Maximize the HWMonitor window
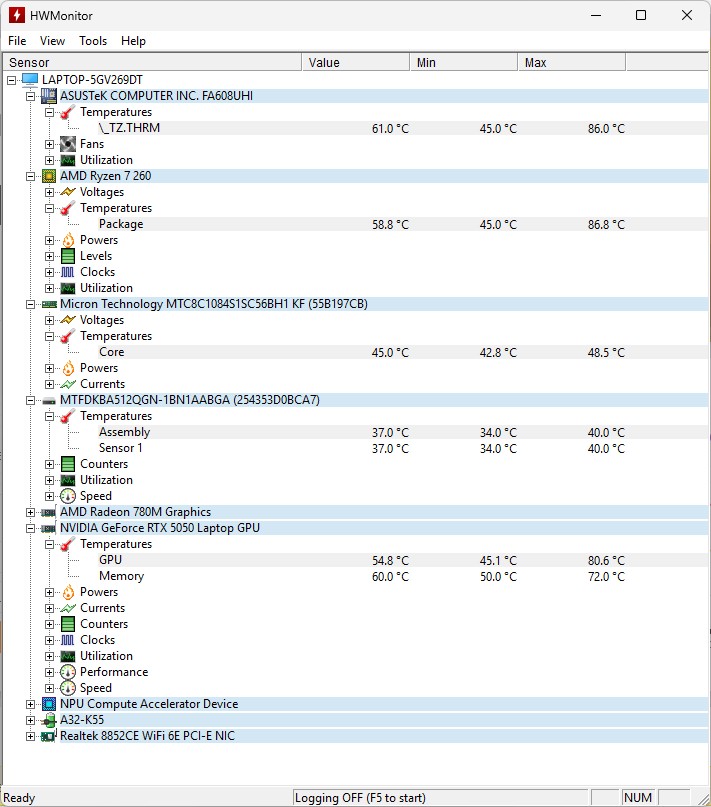 pyautogui.click(x=641, y=15)
